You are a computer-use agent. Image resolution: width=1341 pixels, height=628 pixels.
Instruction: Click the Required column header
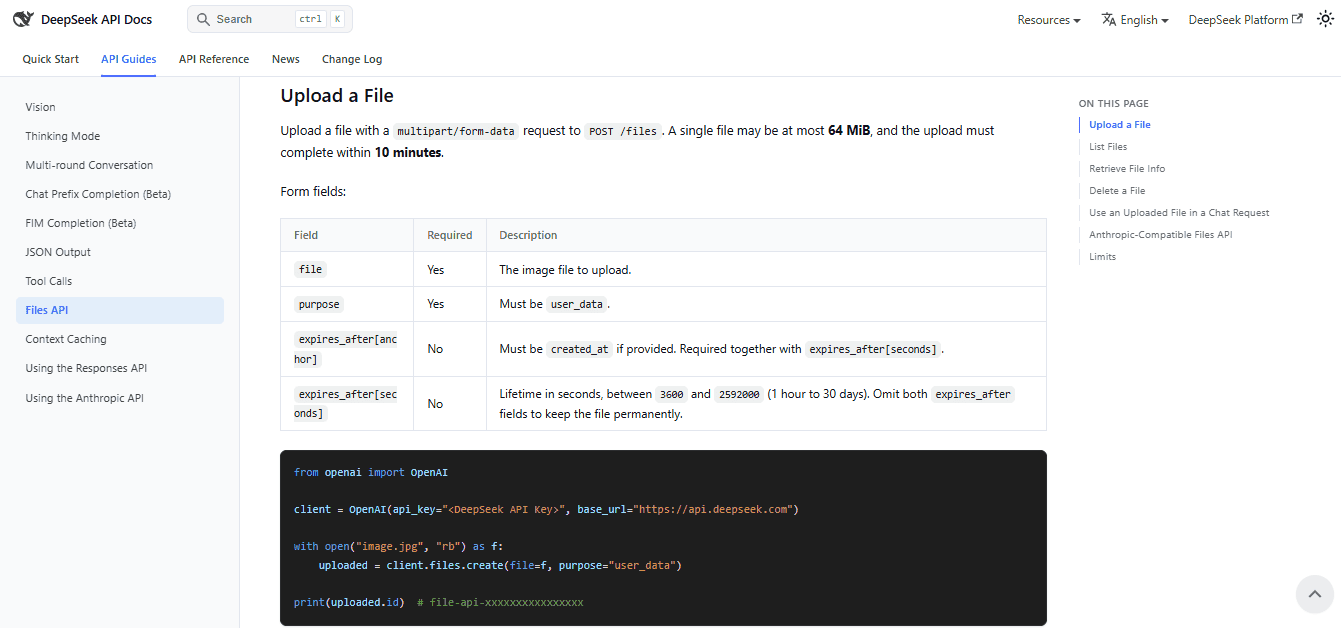tap(450, 236)
